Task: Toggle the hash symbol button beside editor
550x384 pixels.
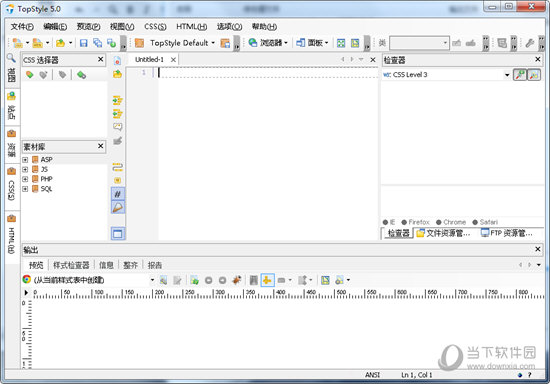Action: 118,193
